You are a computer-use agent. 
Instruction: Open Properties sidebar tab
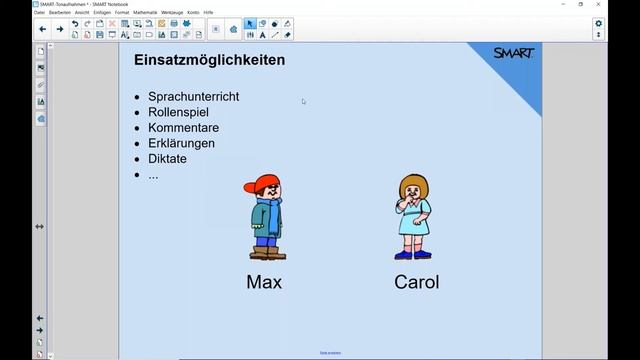(40, 102)
